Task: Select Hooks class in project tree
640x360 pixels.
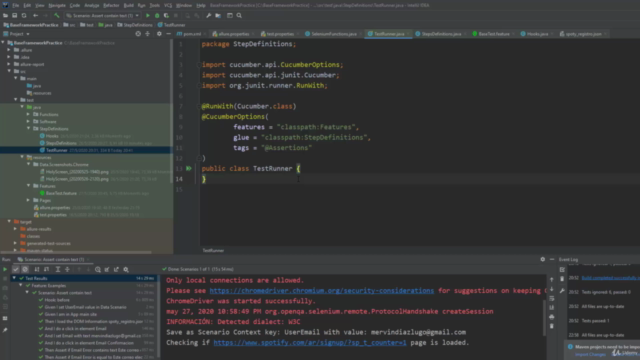Action: point(52,136)
